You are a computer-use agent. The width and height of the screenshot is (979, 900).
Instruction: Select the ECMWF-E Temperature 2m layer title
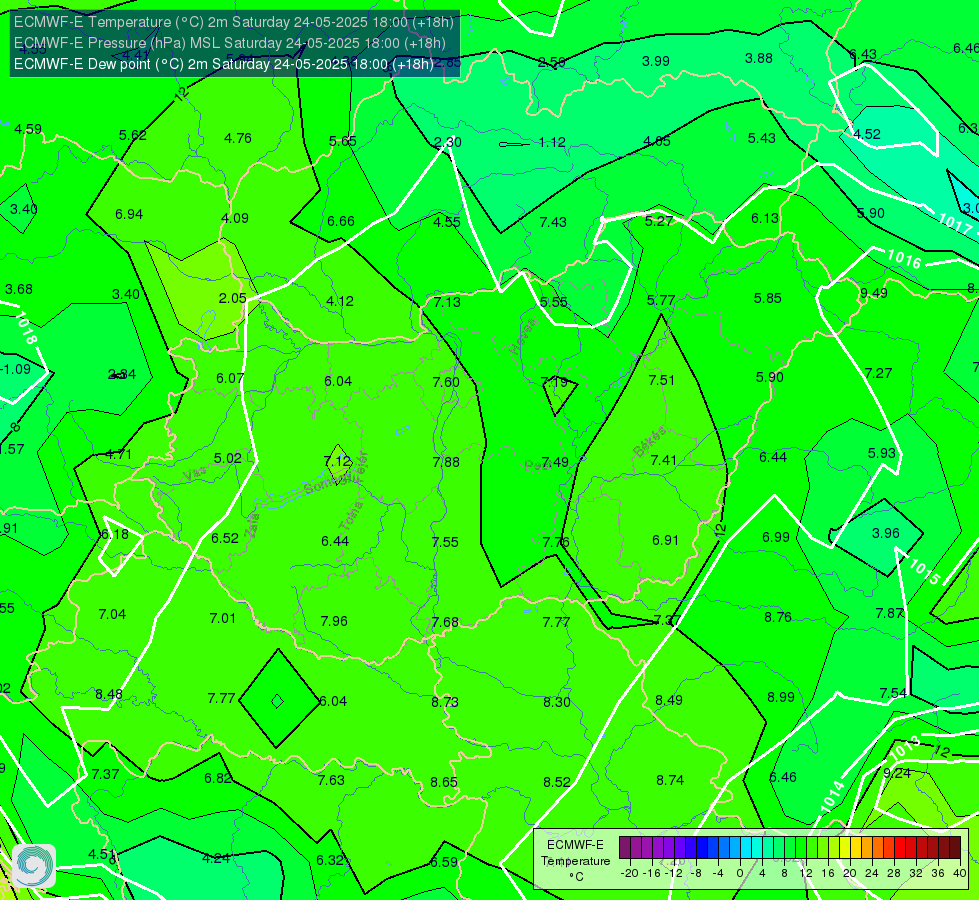tap(234, 22)
